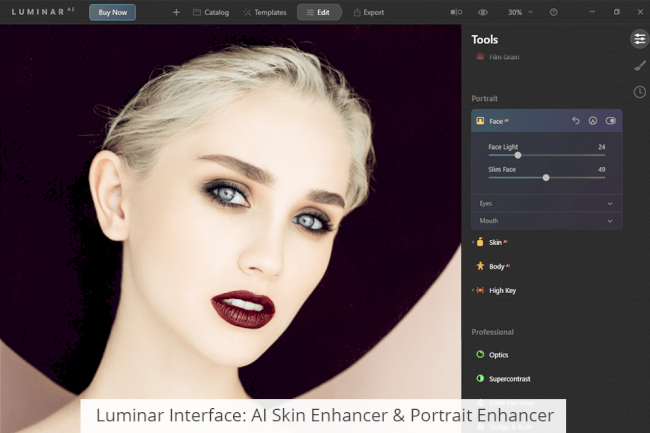Select the Edit tab
The width and height of the screenshot is (650, 433).
[x=318, y=12]
